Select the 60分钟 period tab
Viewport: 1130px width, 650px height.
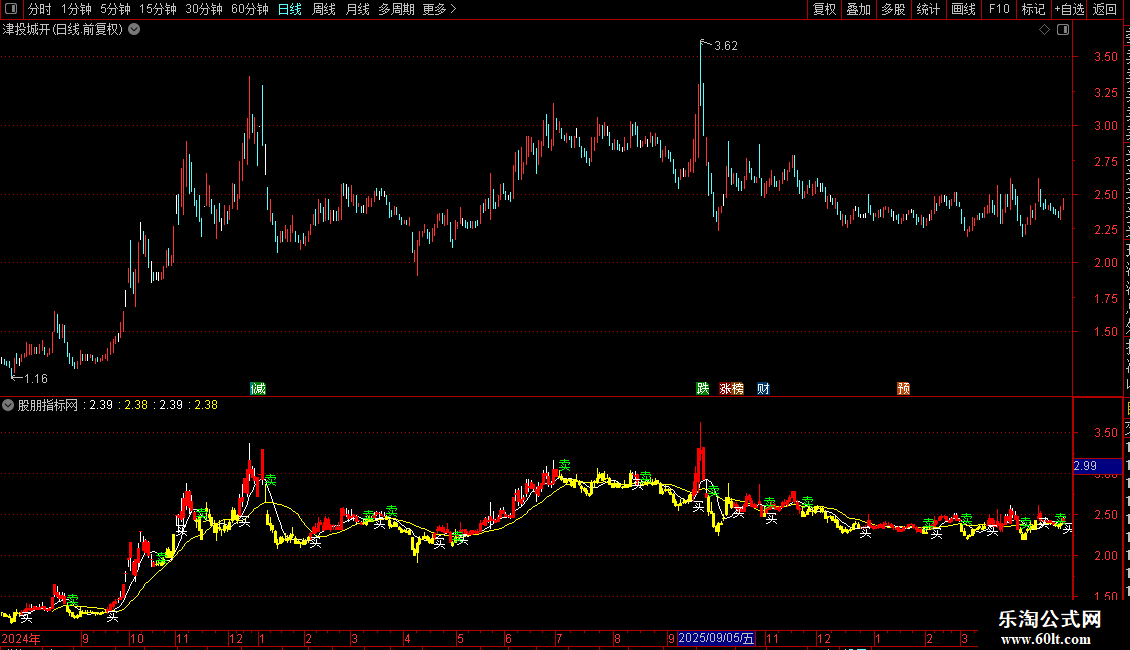pyautogui.click(x=250, y=9)
